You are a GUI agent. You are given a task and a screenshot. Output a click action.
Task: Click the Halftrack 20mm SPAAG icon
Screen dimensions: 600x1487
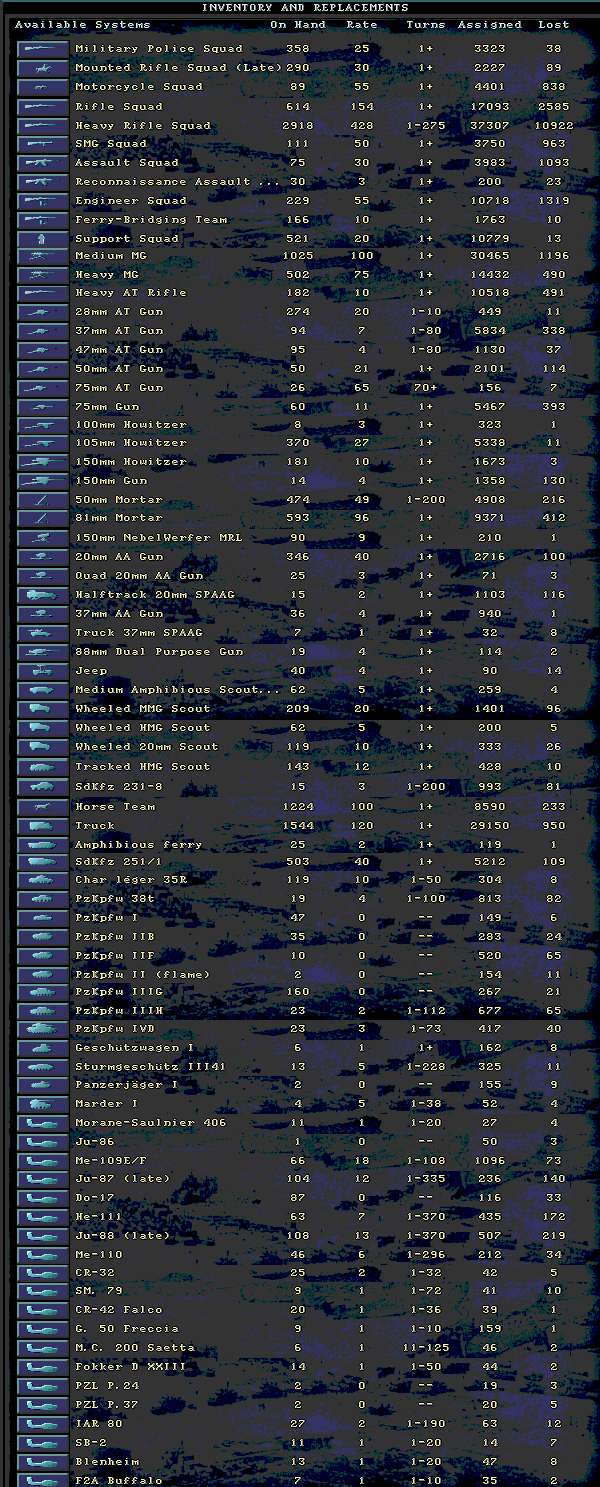coord(43,594)
